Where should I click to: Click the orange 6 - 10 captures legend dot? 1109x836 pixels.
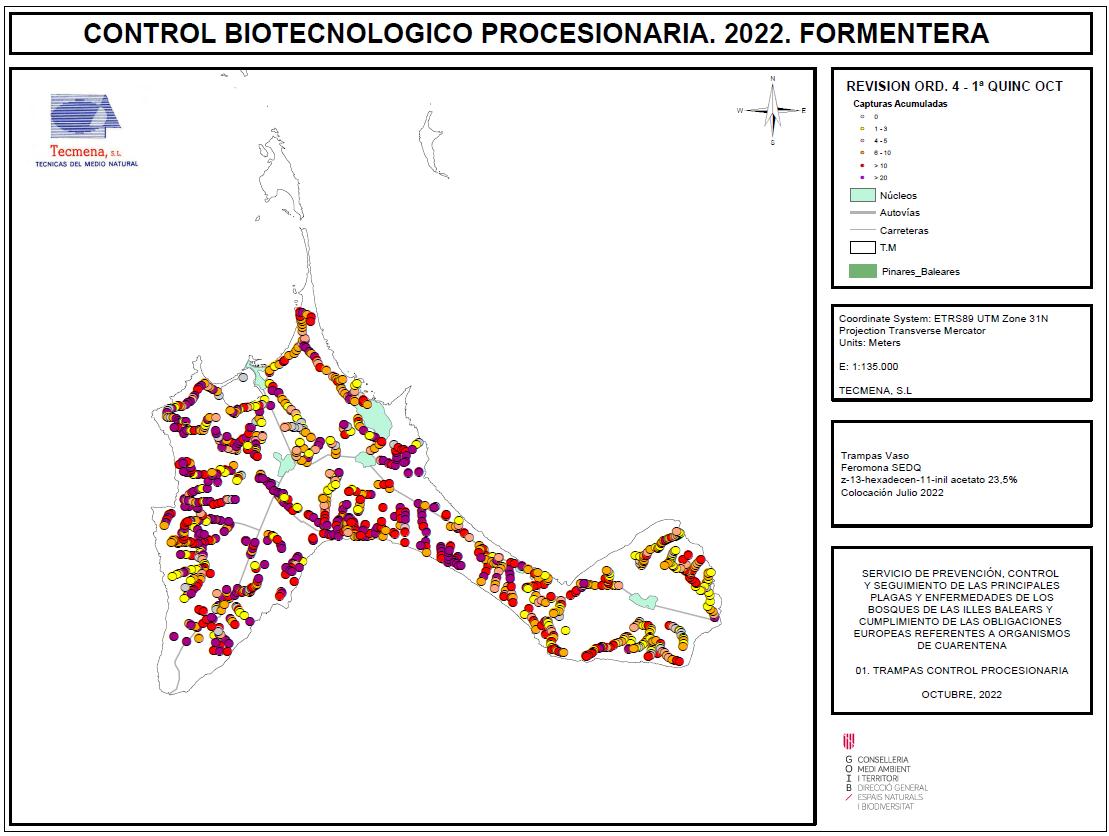862,153
